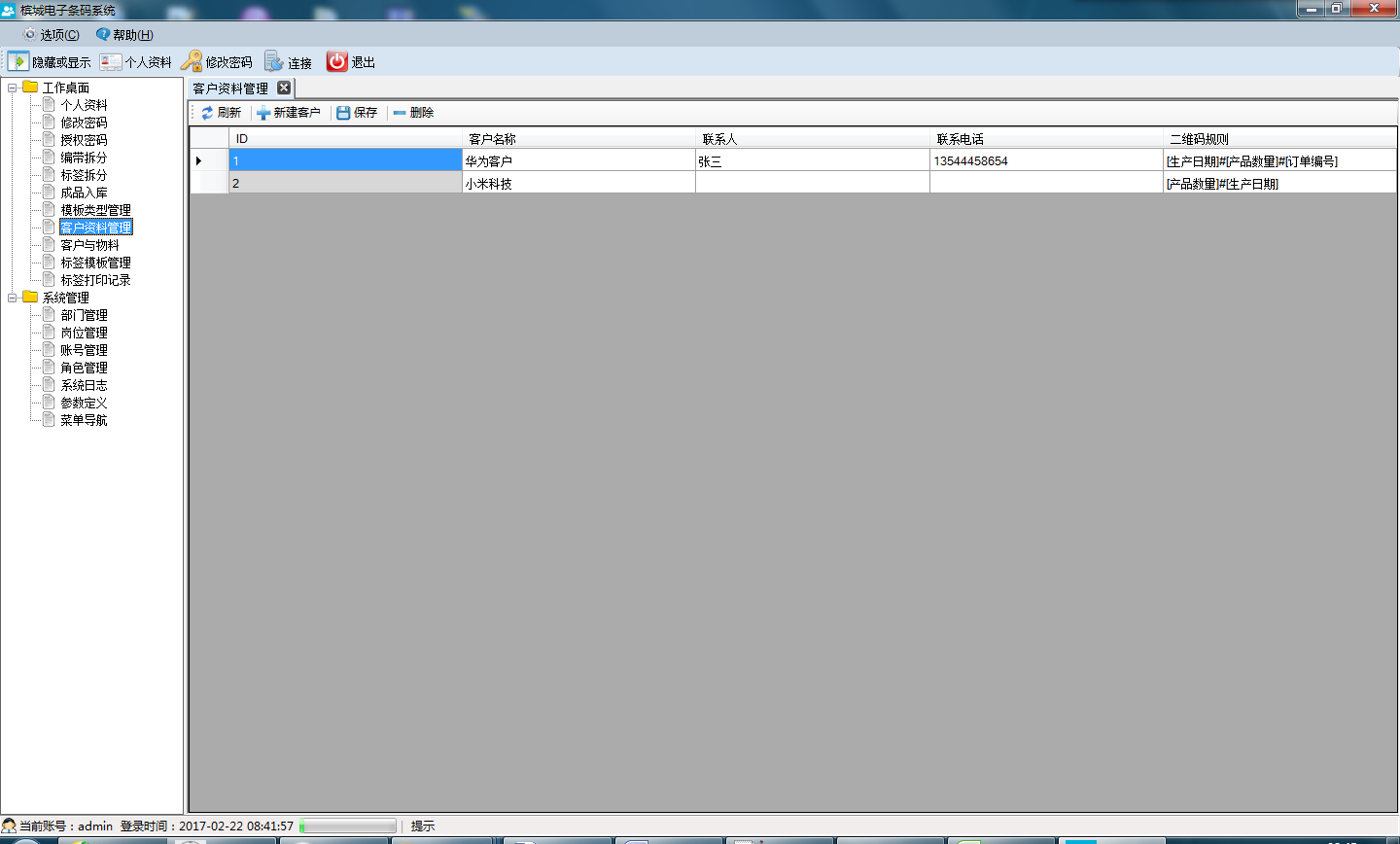Create a new customer with plus icon
This screenshot has height=844, width=1400.
click(263, 113)
